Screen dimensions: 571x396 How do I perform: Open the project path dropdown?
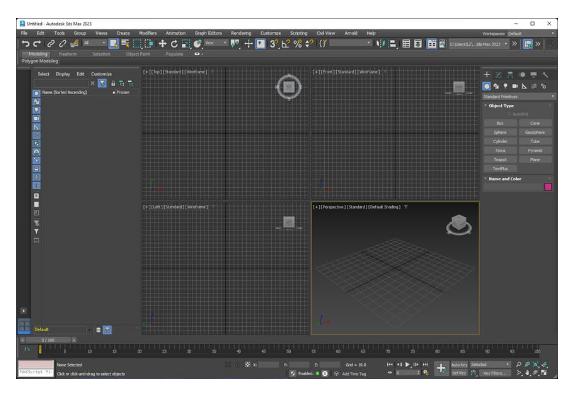(479, 44)
